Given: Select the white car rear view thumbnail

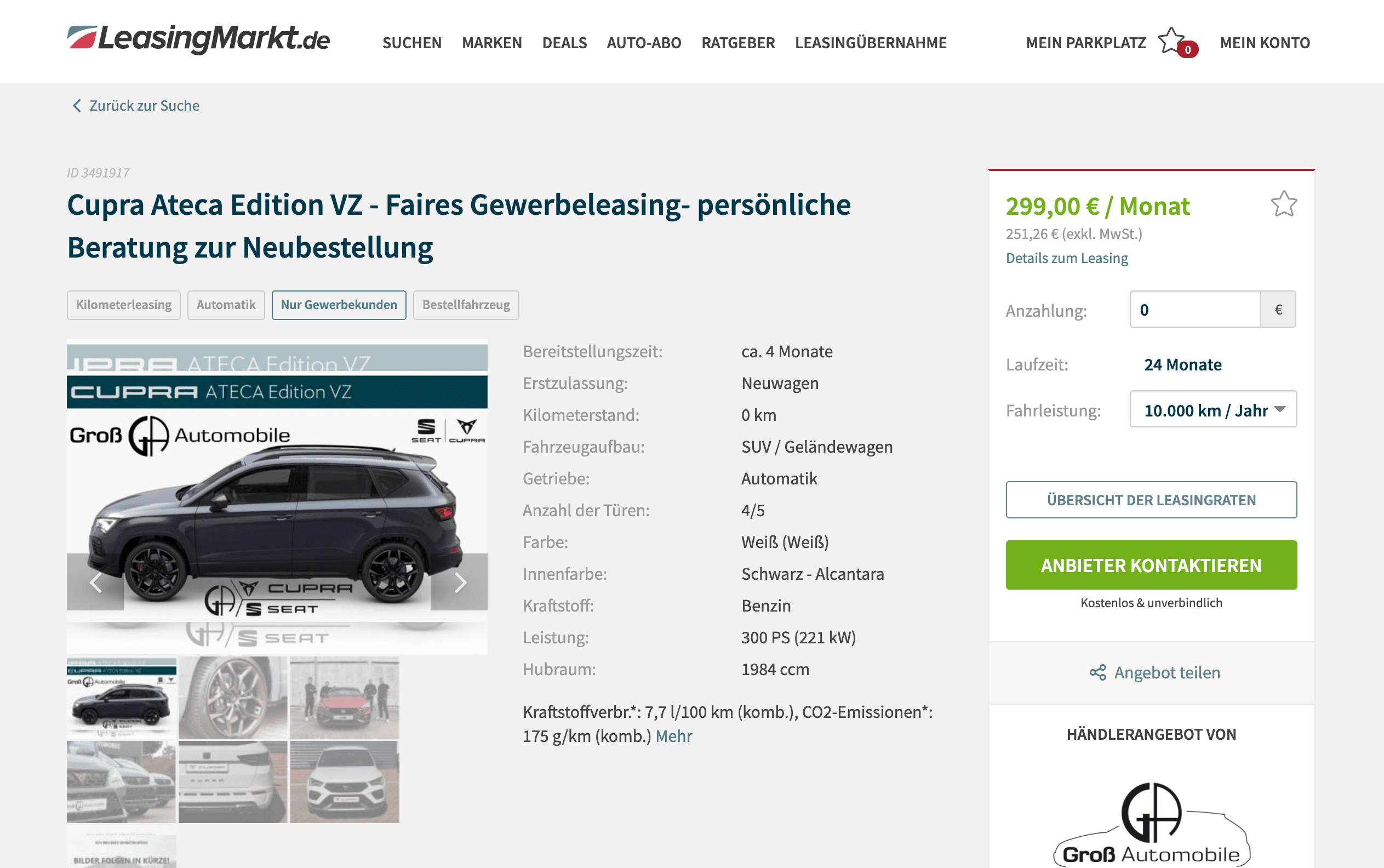Looking at the screenshot, I should point(232,782).
